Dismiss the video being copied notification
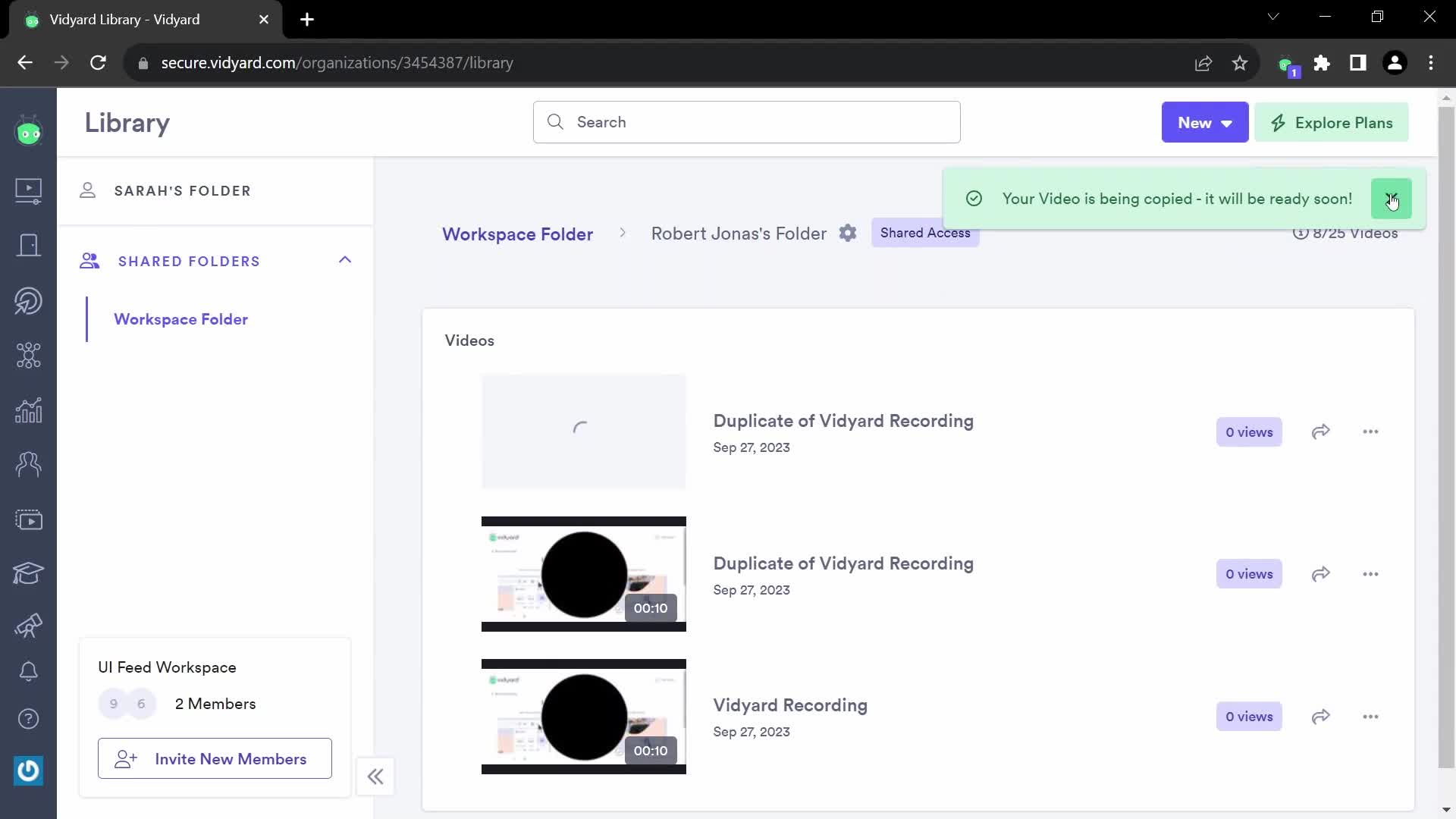 1391,199
